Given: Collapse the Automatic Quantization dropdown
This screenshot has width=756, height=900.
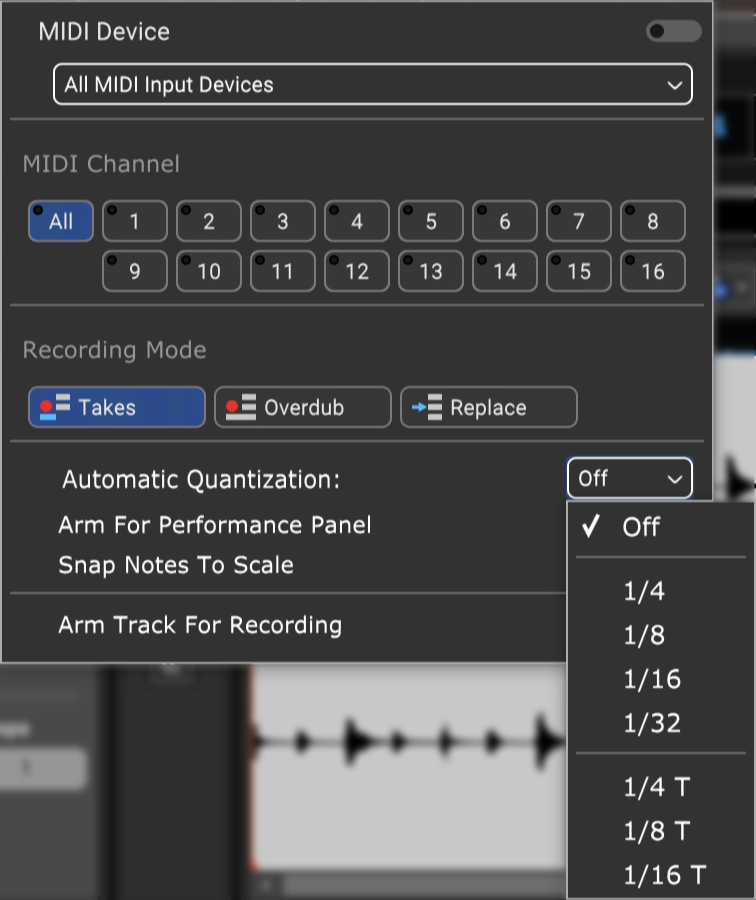Looking at the screenshot, I should 630,478.
